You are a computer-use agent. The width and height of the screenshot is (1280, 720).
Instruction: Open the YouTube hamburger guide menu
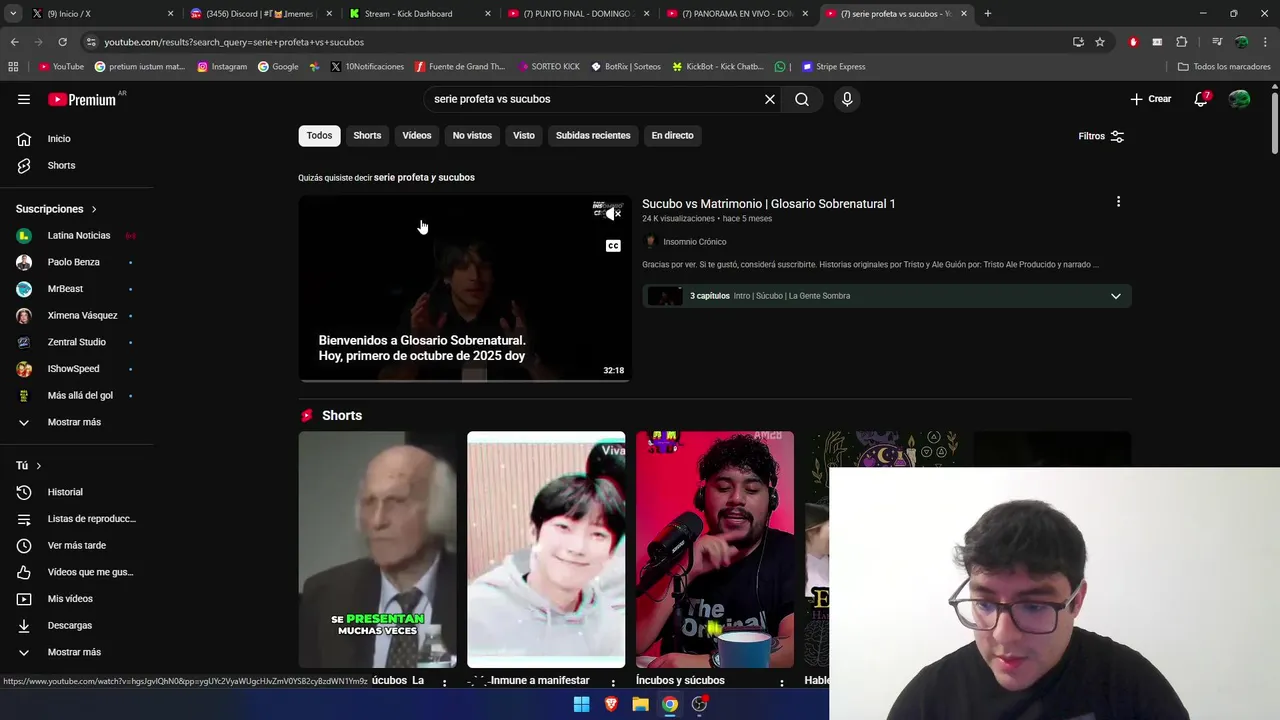click(x=24, y=99)
